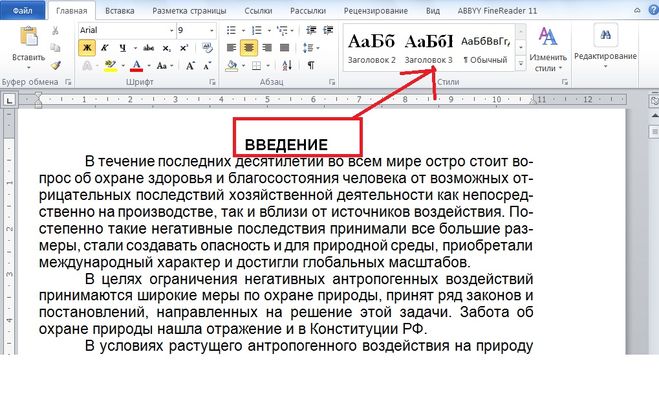Select the Format Painter brush icon
Screen dimensions: 659x398
(55, 66)
